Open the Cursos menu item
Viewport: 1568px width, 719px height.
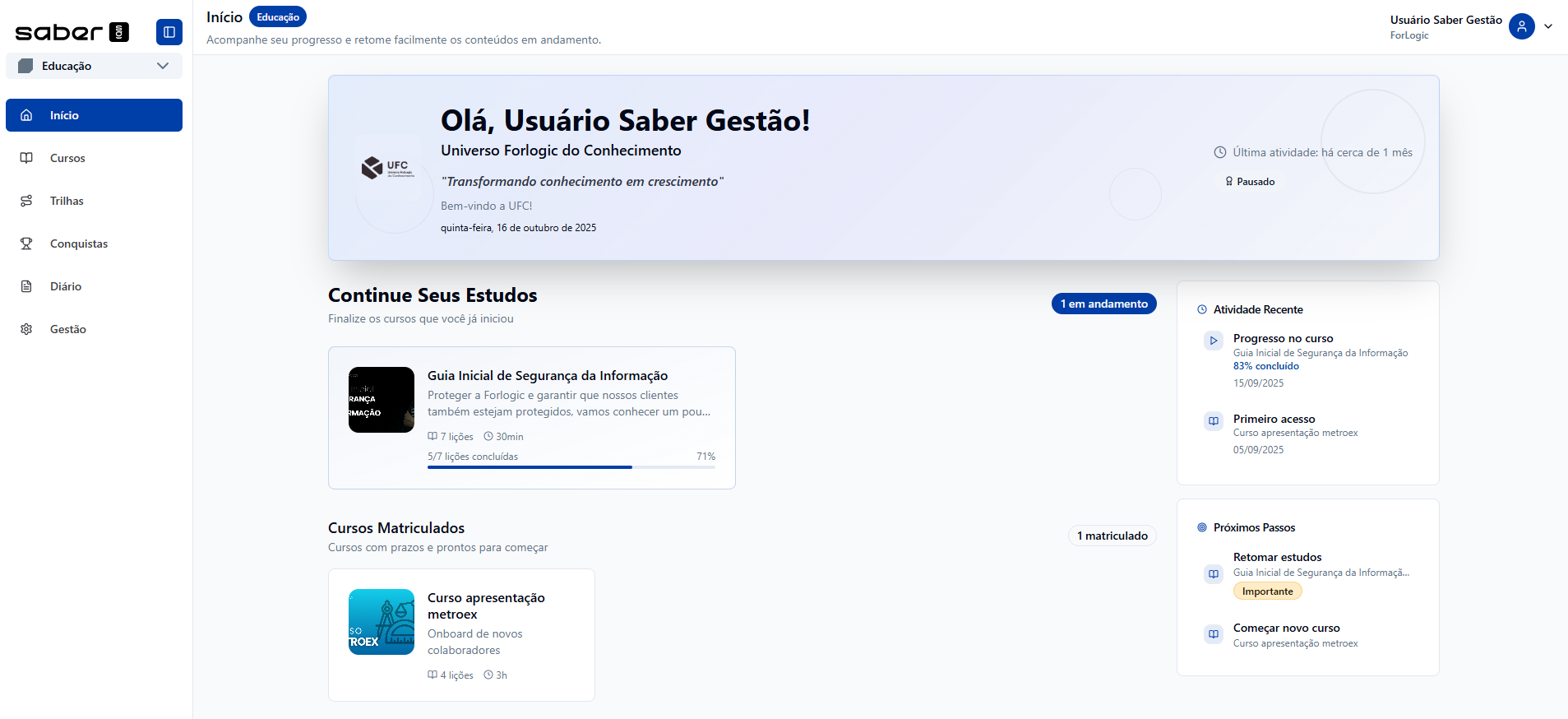point(67,158)
